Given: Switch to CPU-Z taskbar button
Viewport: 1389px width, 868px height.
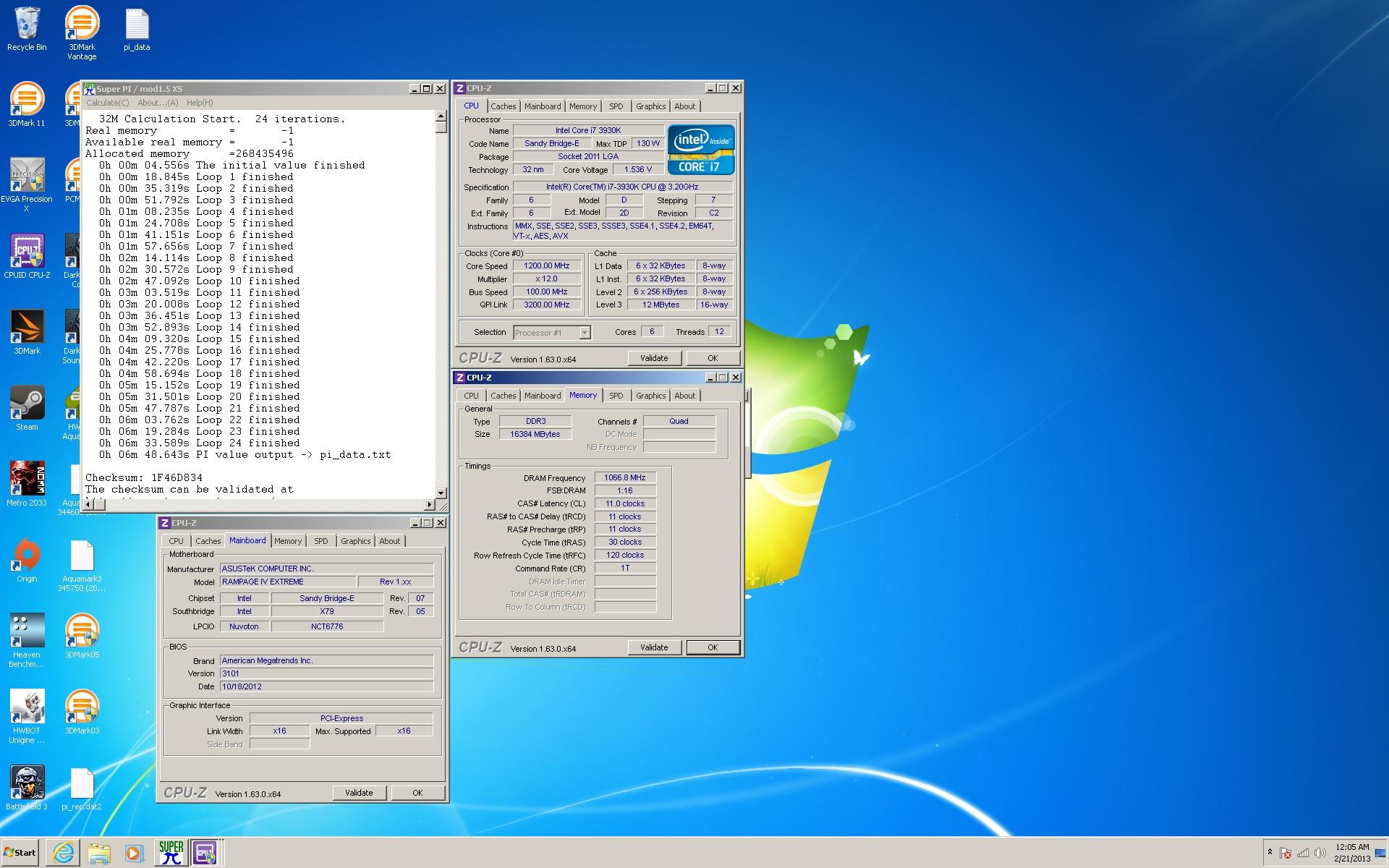Looking at the screenshot, I should click(x=205, y=853).
